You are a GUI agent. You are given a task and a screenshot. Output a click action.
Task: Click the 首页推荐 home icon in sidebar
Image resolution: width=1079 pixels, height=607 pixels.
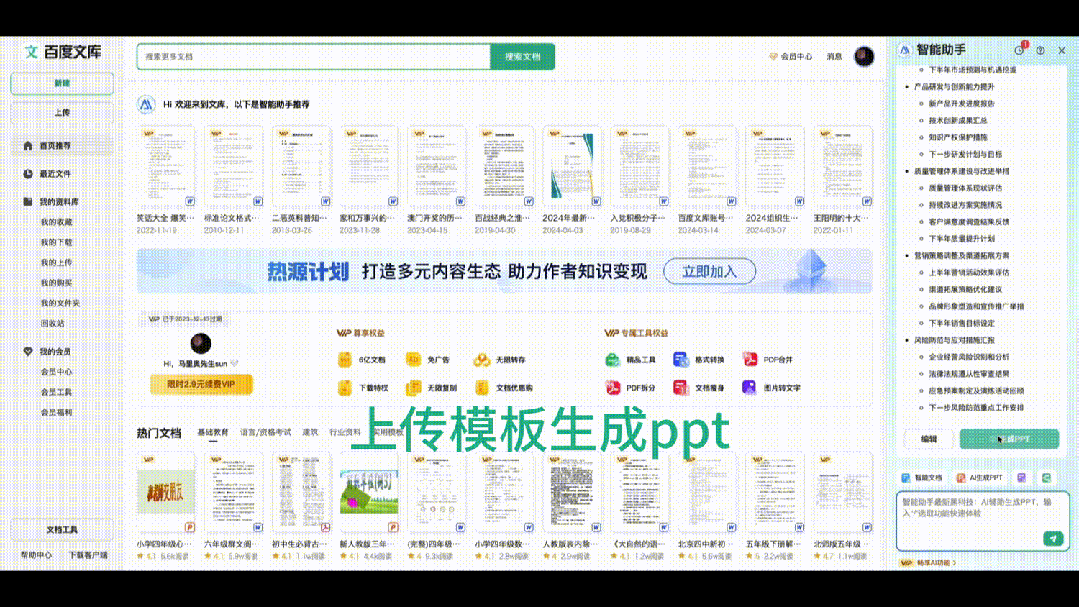coord(28,146)
